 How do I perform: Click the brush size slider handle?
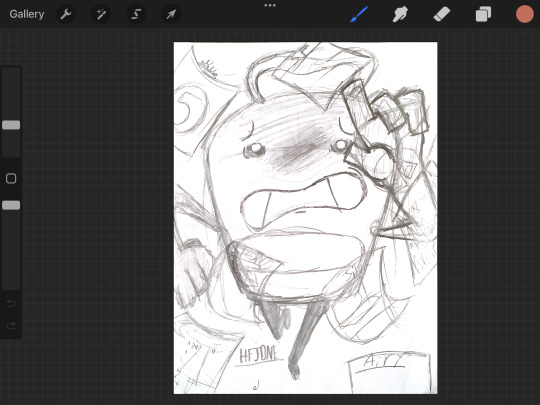click(x=11, y=125)
